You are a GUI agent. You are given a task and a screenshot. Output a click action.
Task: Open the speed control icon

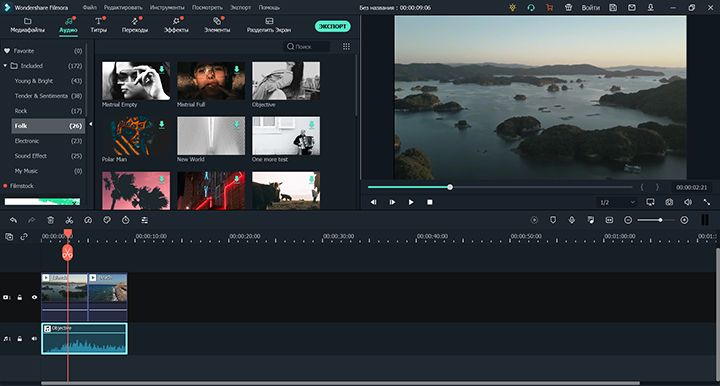(88, 220)
